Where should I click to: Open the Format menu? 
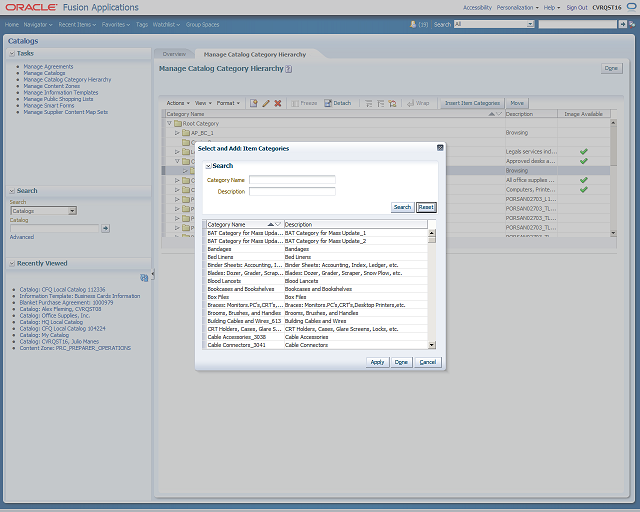click(x=228, y=103)
